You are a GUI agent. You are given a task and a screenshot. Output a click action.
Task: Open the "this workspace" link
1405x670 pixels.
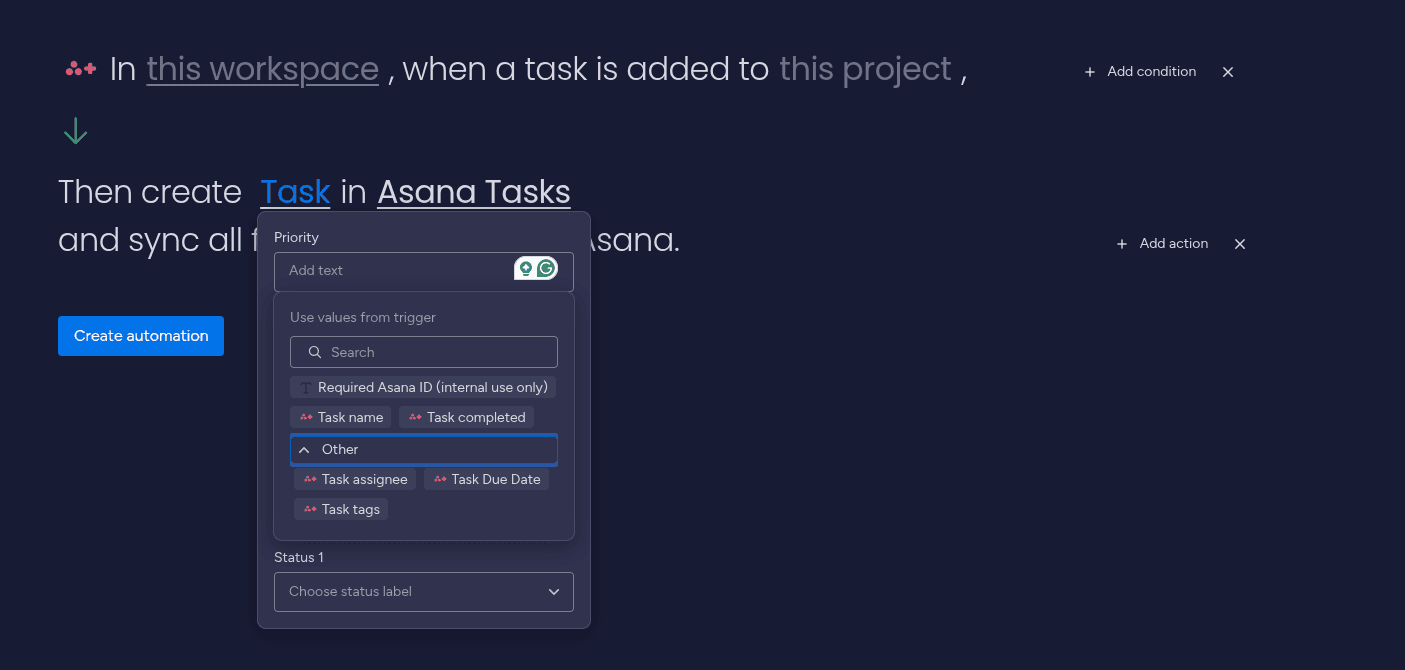(x=262, y=68)
